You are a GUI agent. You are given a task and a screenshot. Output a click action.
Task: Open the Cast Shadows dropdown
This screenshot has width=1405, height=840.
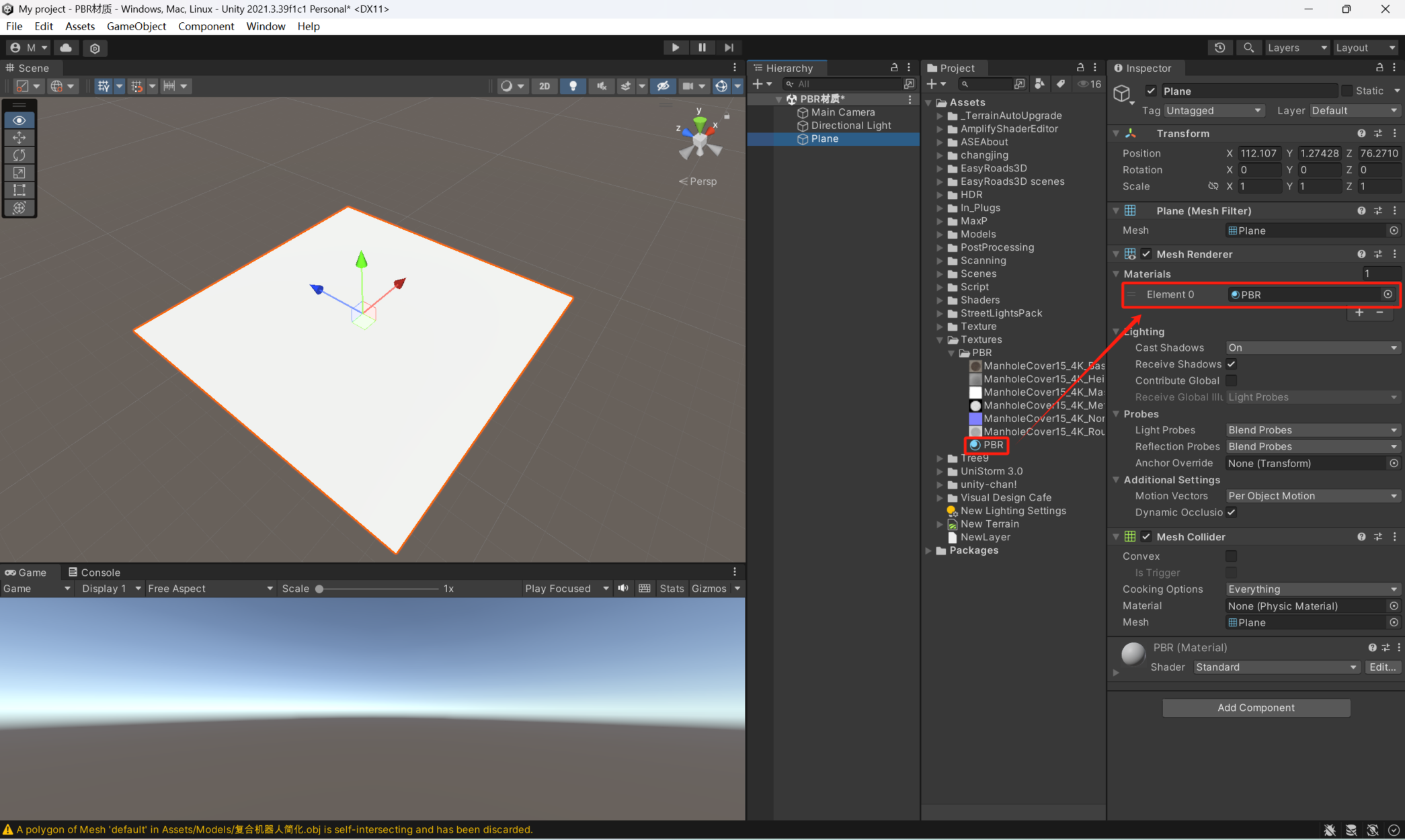pyautogui.click(x=1311, y=347)
